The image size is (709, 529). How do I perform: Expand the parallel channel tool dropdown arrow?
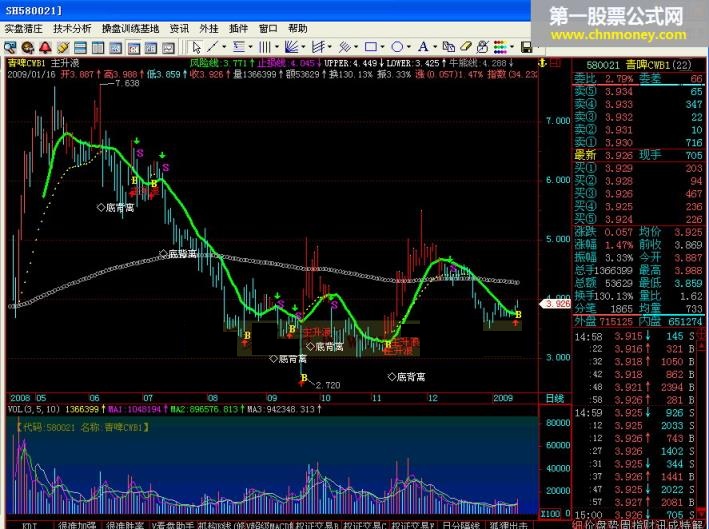[356, 47]
